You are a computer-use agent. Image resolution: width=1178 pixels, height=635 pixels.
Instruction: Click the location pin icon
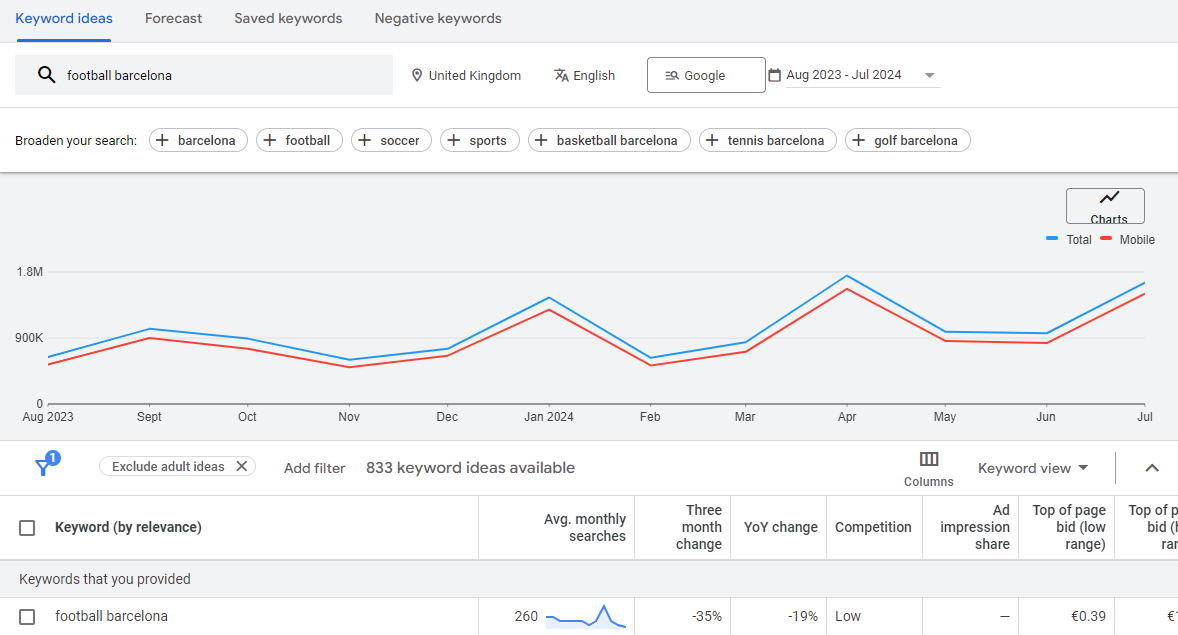click(x=417, y=75)
